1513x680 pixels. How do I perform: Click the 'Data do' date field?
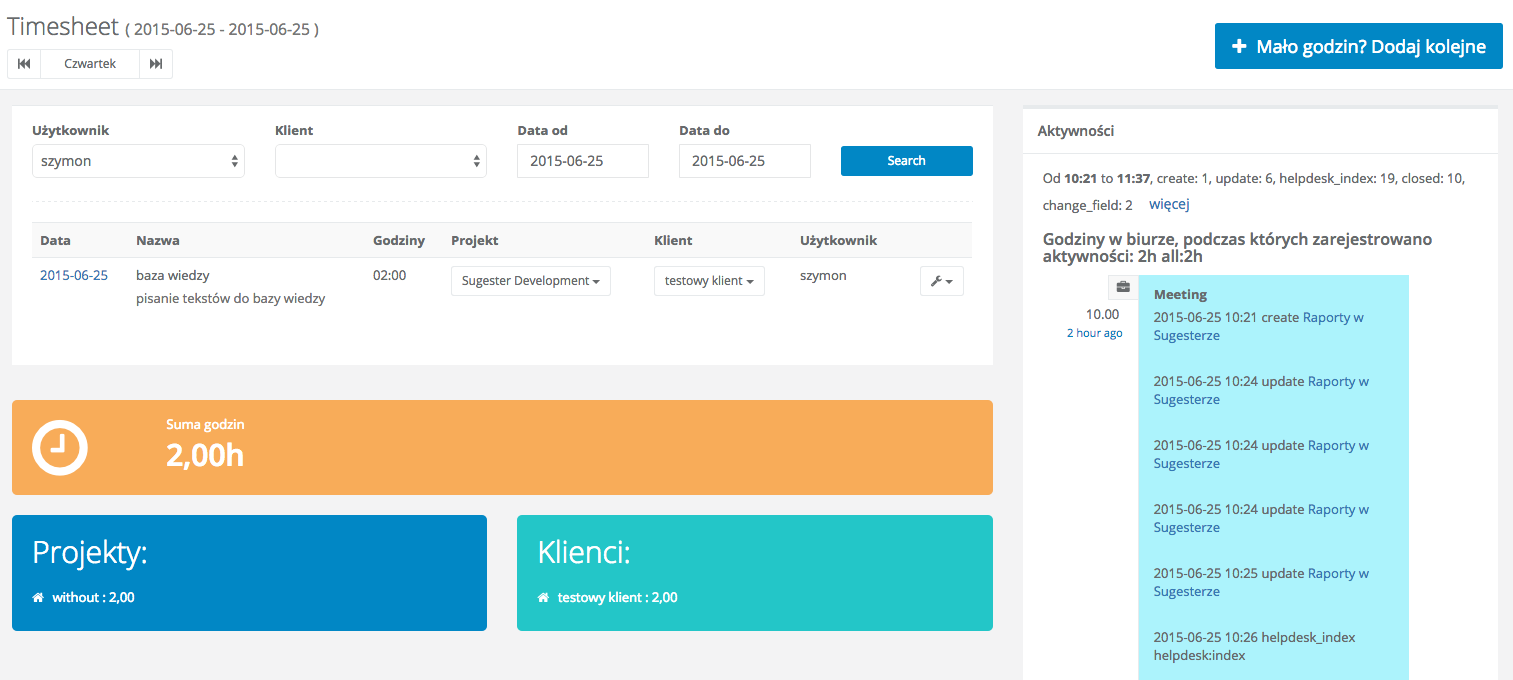click(744, 161)
